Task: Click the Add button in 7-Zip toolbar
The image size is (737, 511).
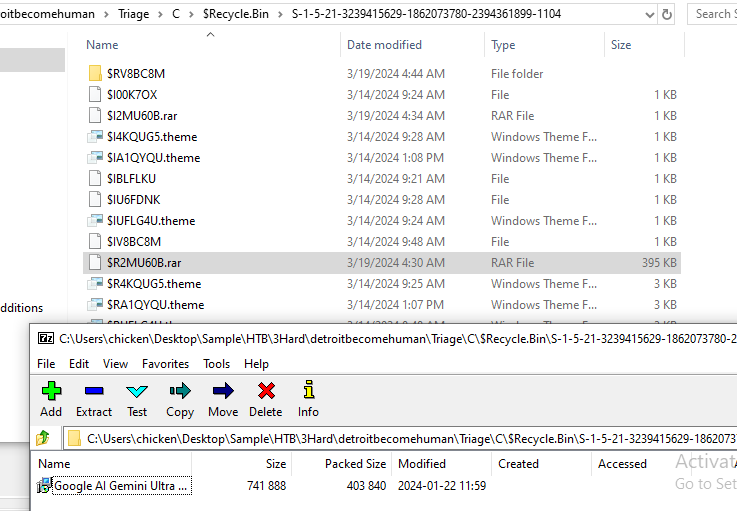Action: click(x=51, y=399)
